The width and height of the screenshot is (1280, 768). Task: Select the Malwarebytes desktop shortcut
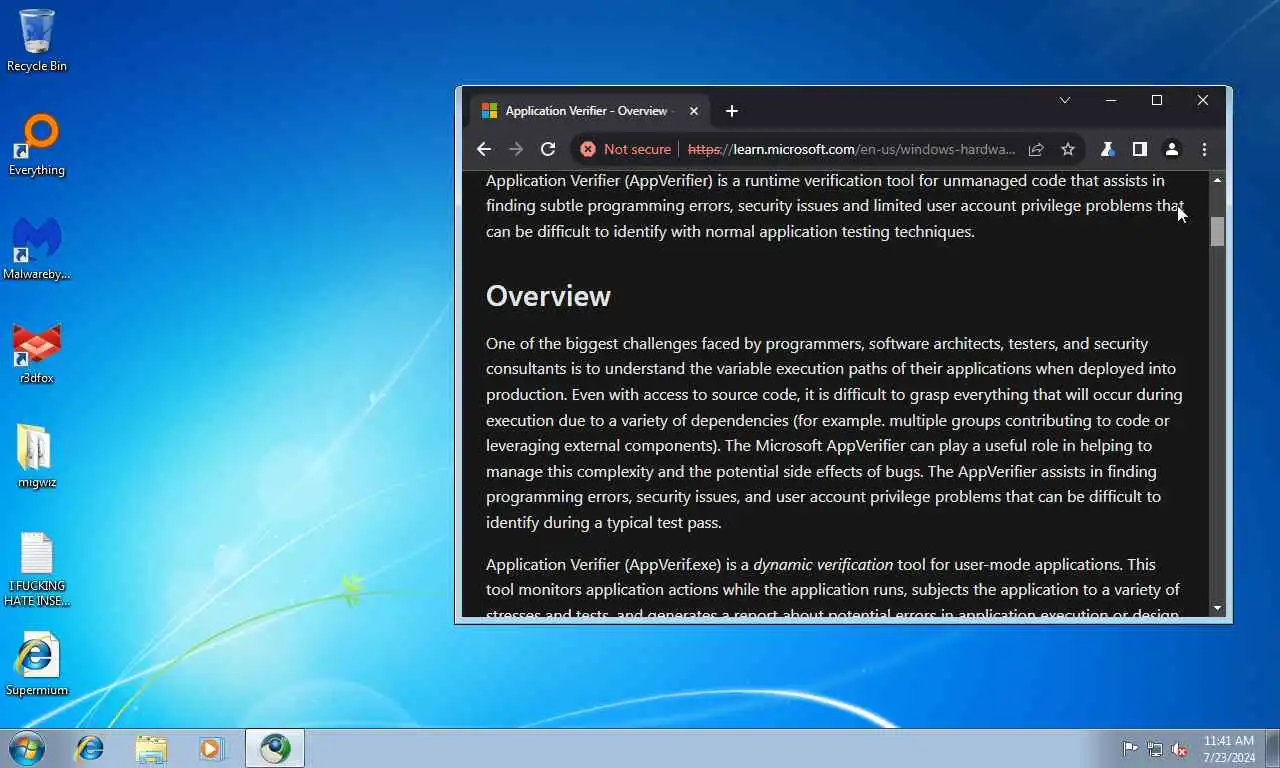37,249
